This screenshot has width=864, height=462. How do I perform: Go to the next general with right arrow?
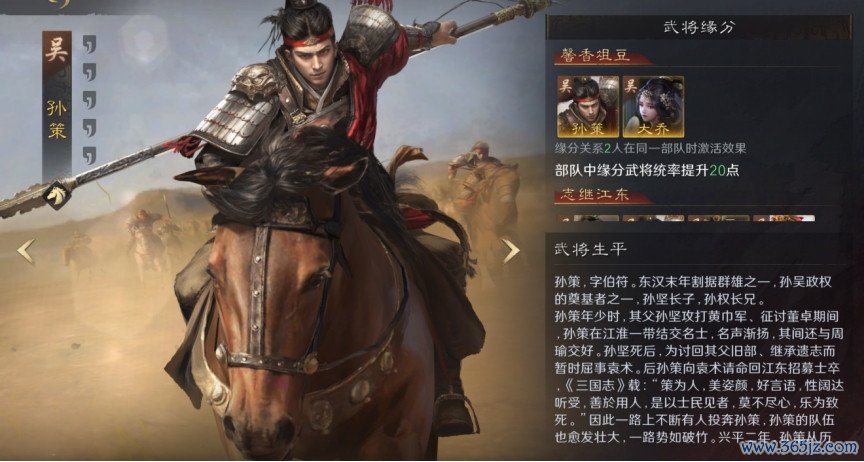click(511, 251)
